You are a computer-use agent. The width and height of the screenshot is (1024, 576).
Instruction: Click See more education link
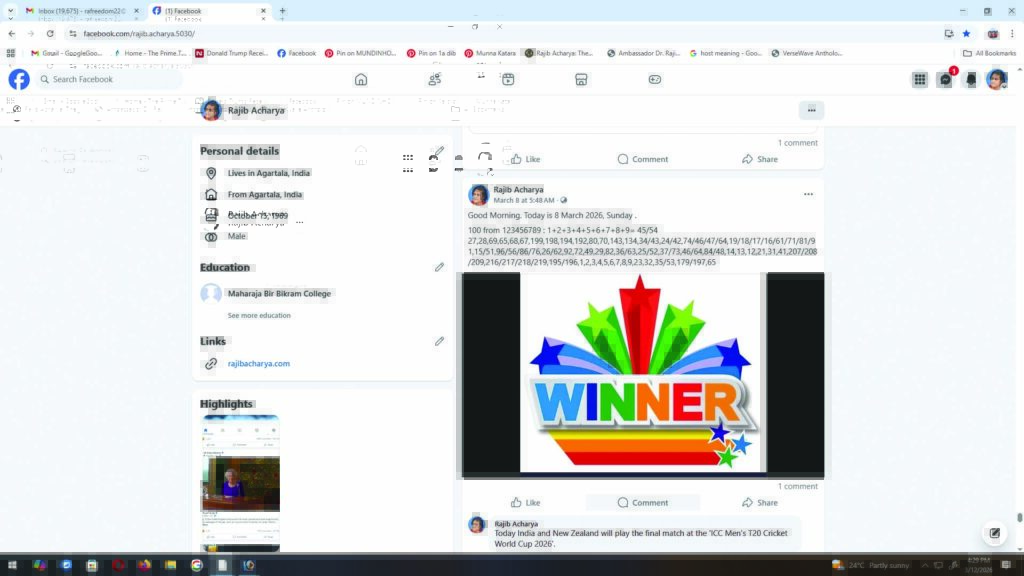coord(259,316)
